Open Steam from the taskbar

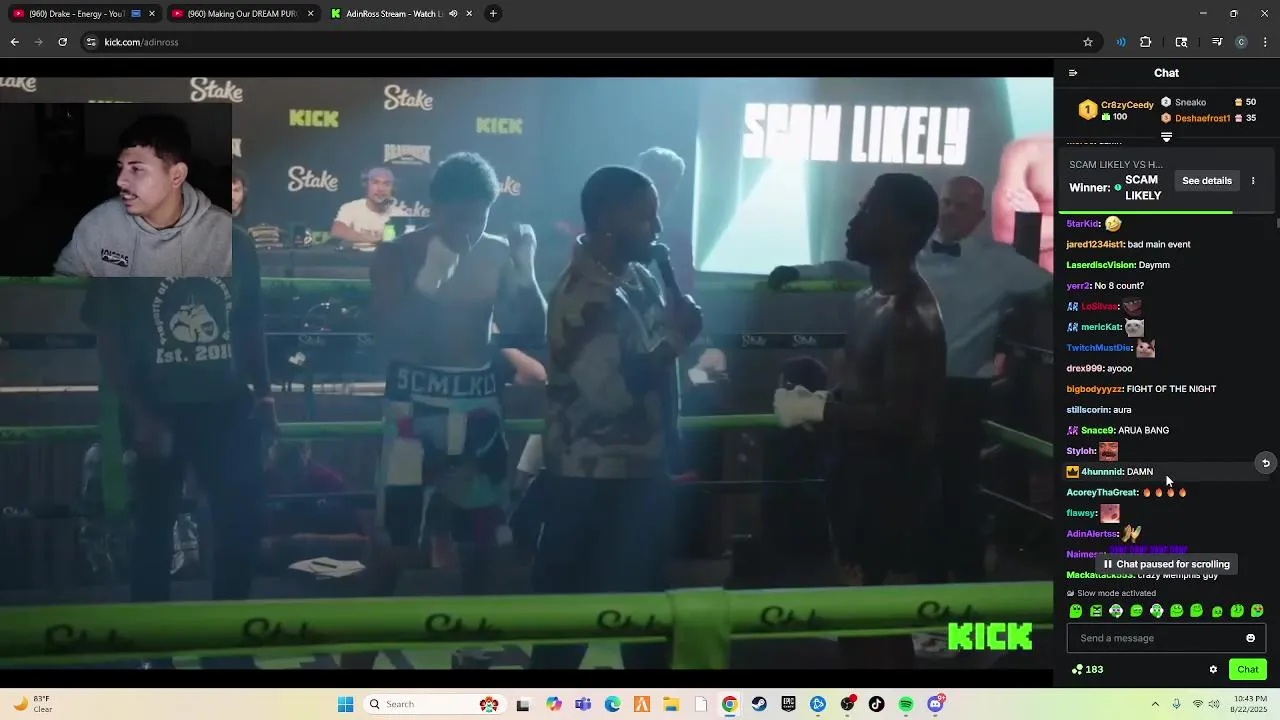[759, 704]
